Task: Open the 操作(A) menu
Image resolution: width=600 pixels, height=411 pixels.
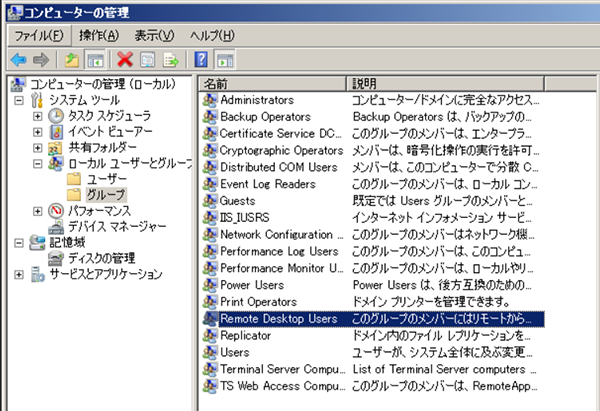Action: click(99, 36)
